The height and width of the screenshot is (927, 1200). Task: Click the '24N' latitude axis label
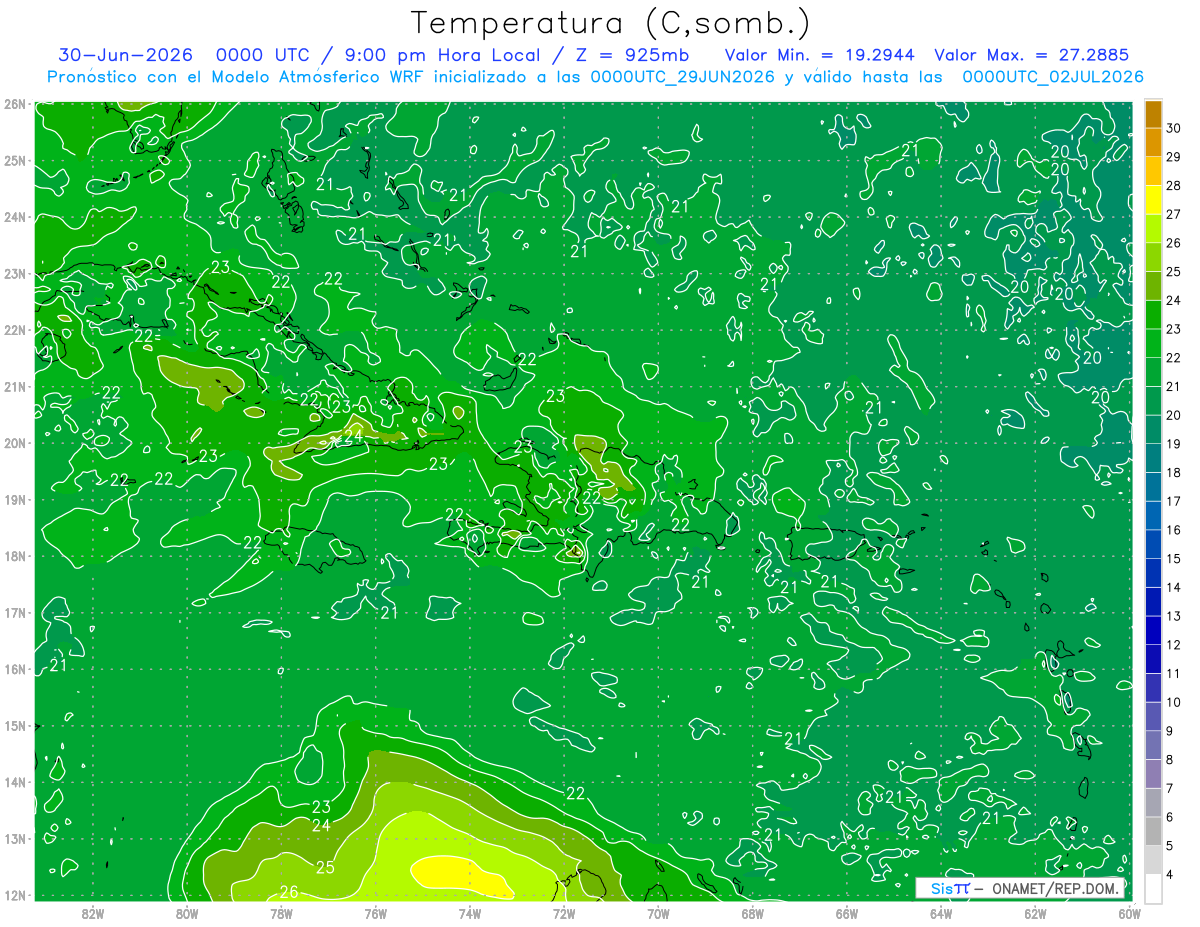click(x=14, y=217)
